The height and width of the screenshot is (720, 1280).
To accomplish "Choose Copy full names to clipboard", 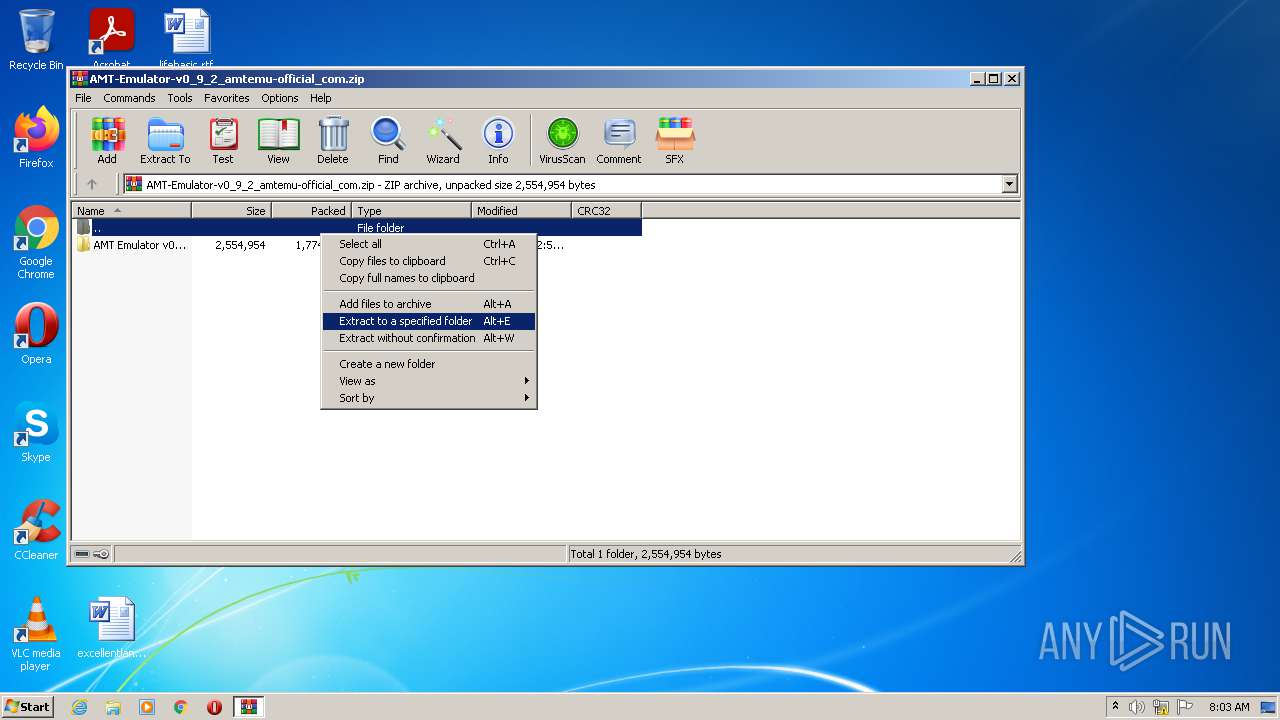I will (x=429, y=278).
